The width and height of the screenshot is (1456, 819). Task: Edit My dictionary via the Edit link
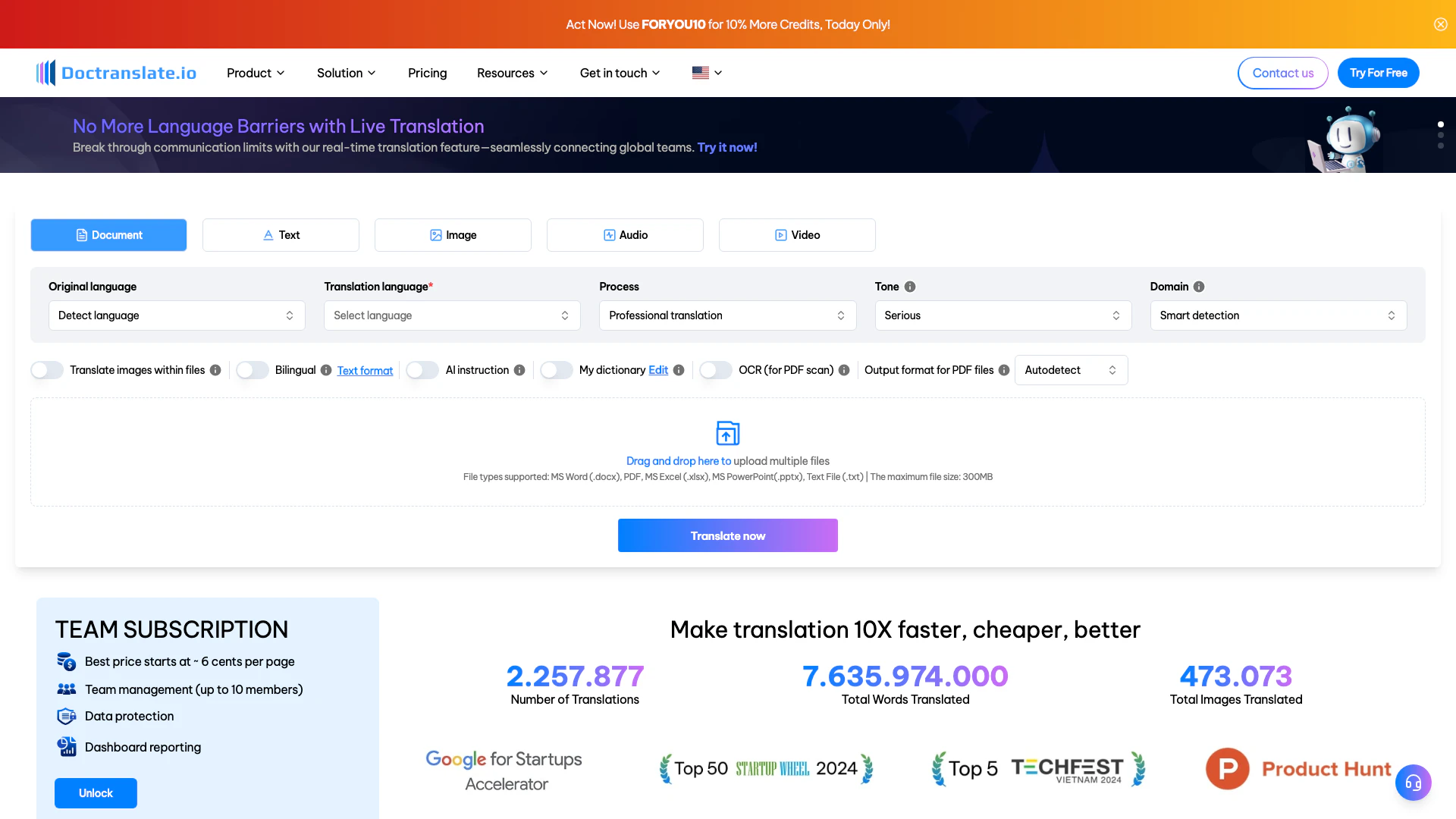tap(658, 370)
